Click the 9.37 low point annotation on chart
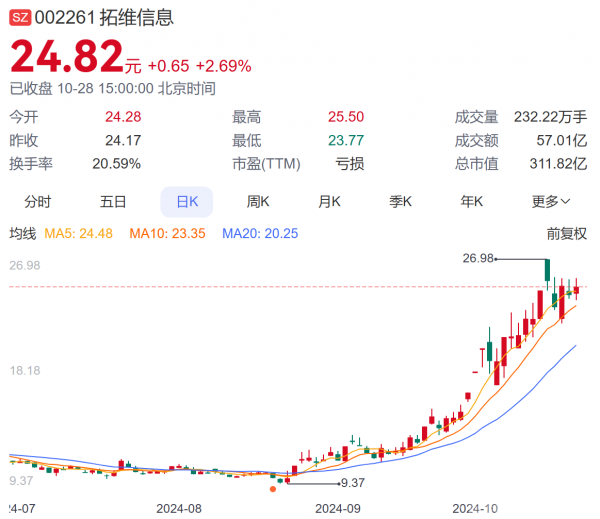The image size is (600, 519). tap(353, 483)
